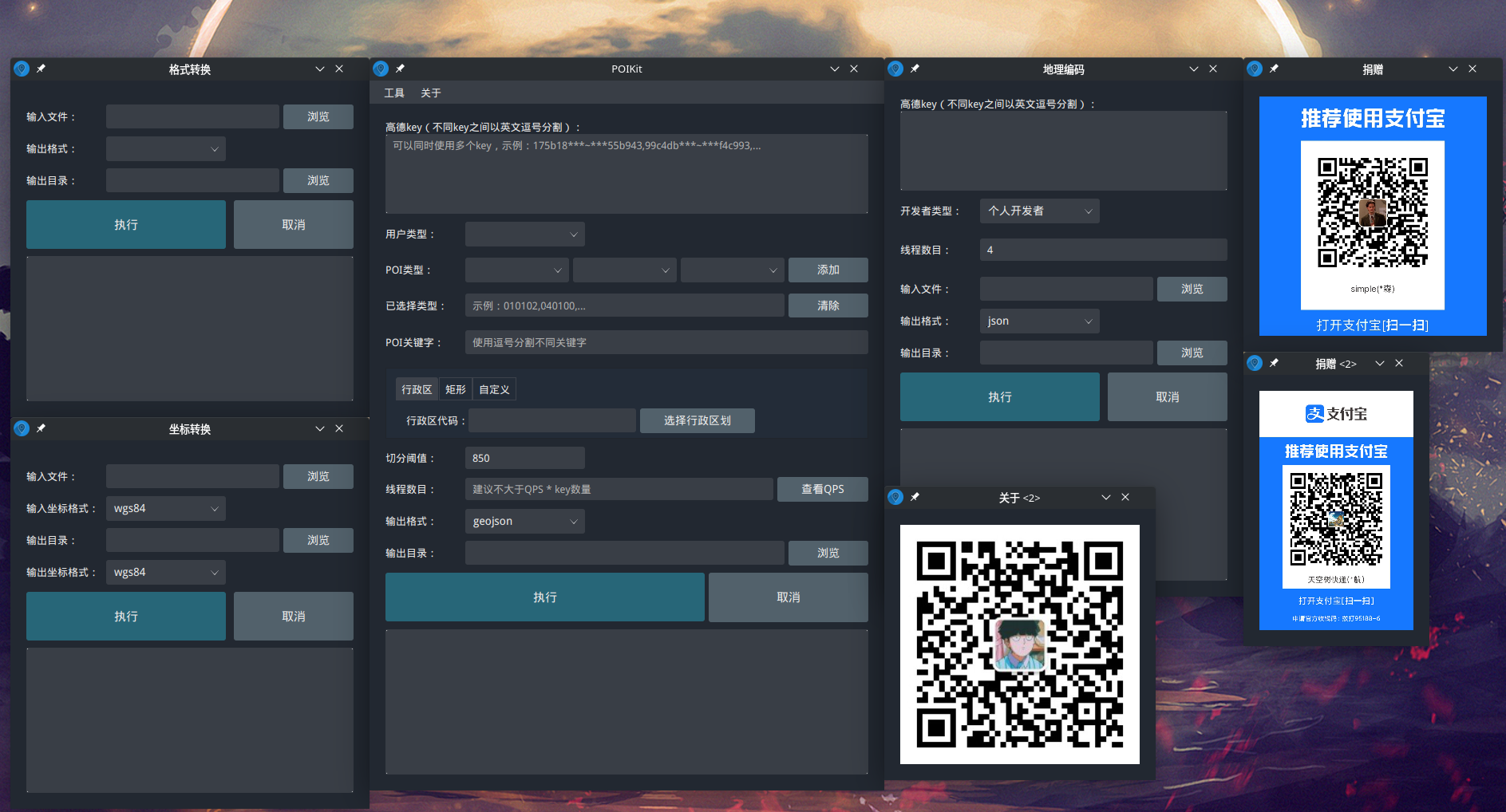Click the pin icon in POIKit window title bar

click(x=400, y=69)
